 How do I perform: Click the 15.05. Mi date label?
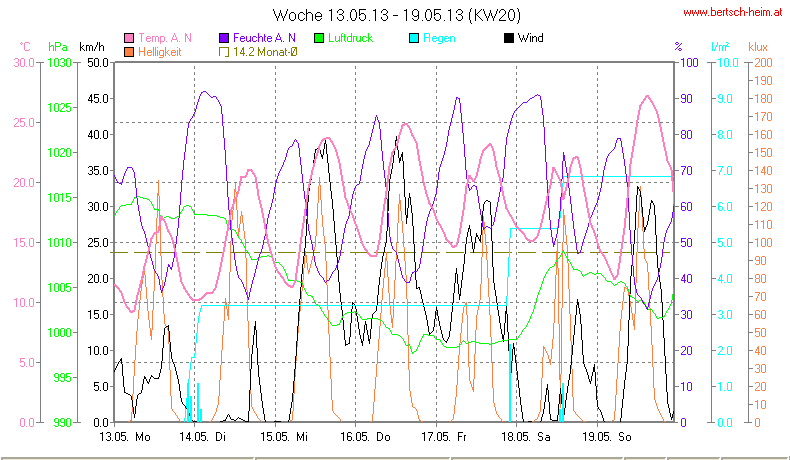284,437
